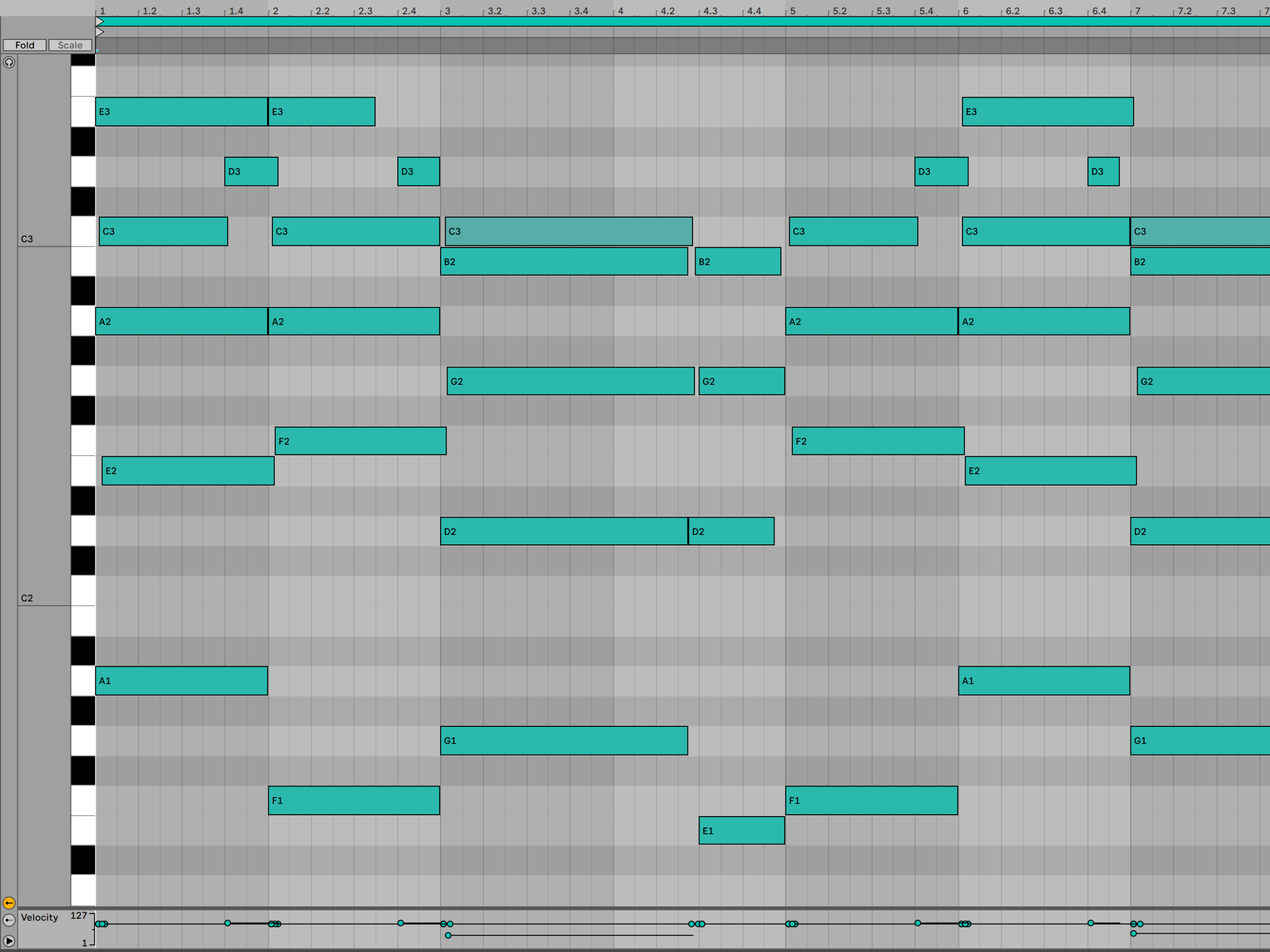Enable the Fold button
Screen dimensions: 1270x952
click(x=24, y=45)
